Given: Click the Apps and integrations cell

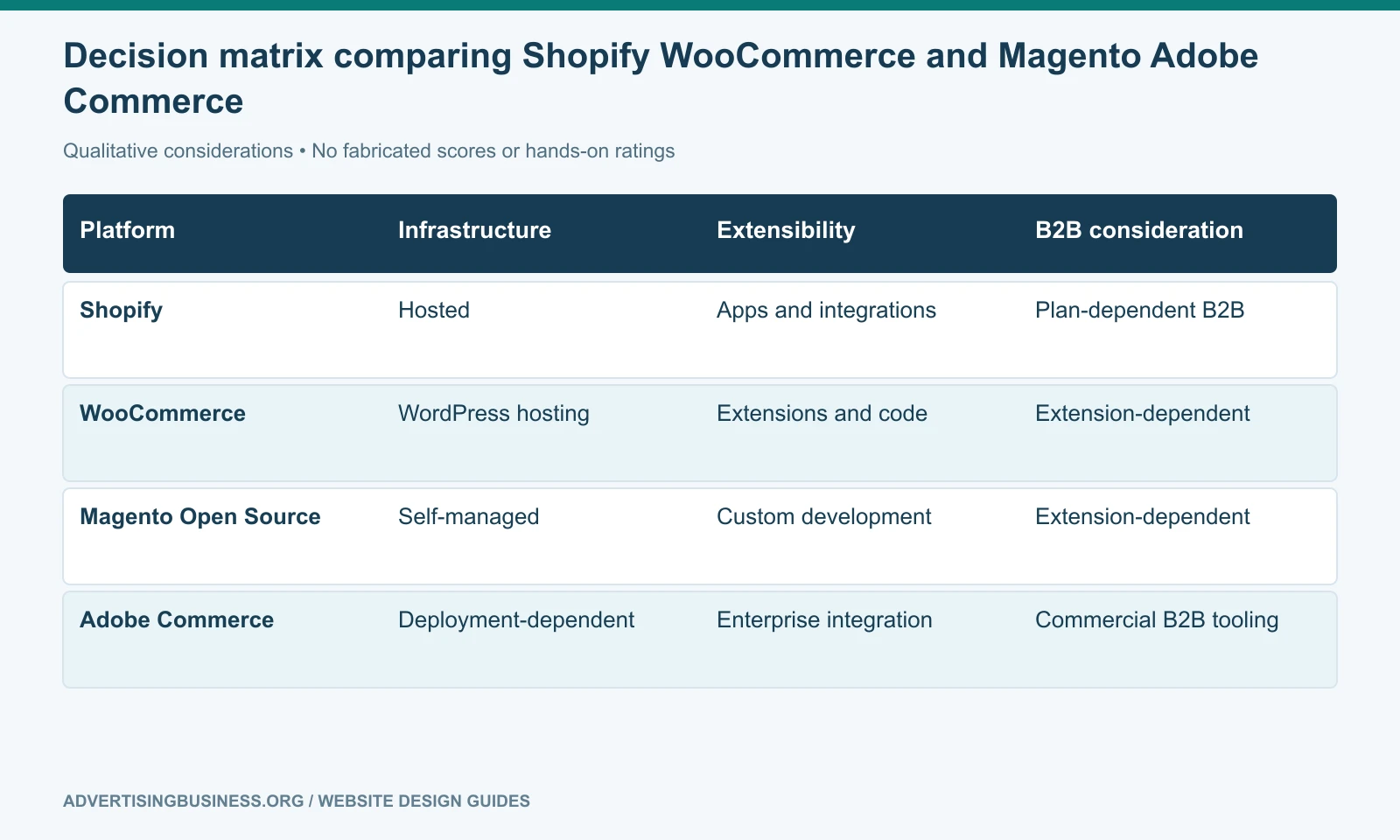Looking at the screenshot, I should (826, 311).
